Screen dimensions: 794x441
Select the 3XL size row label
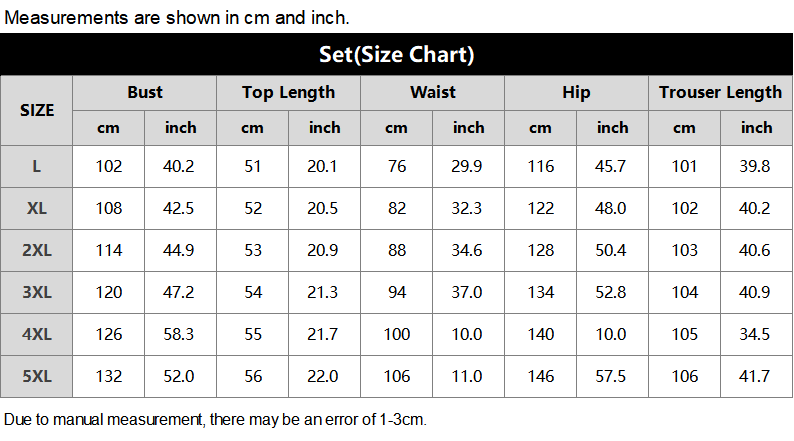coord(36,293)
